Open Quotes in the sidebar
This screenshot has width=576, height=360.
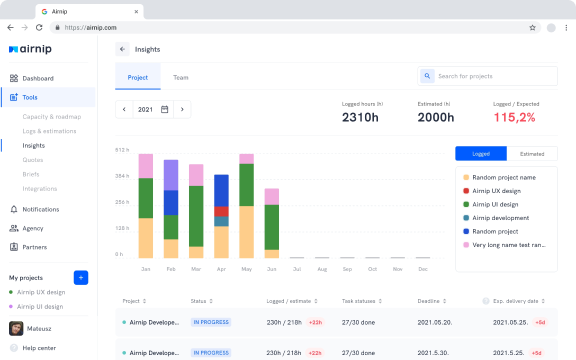pyautogui.click(x=33, y=160)
